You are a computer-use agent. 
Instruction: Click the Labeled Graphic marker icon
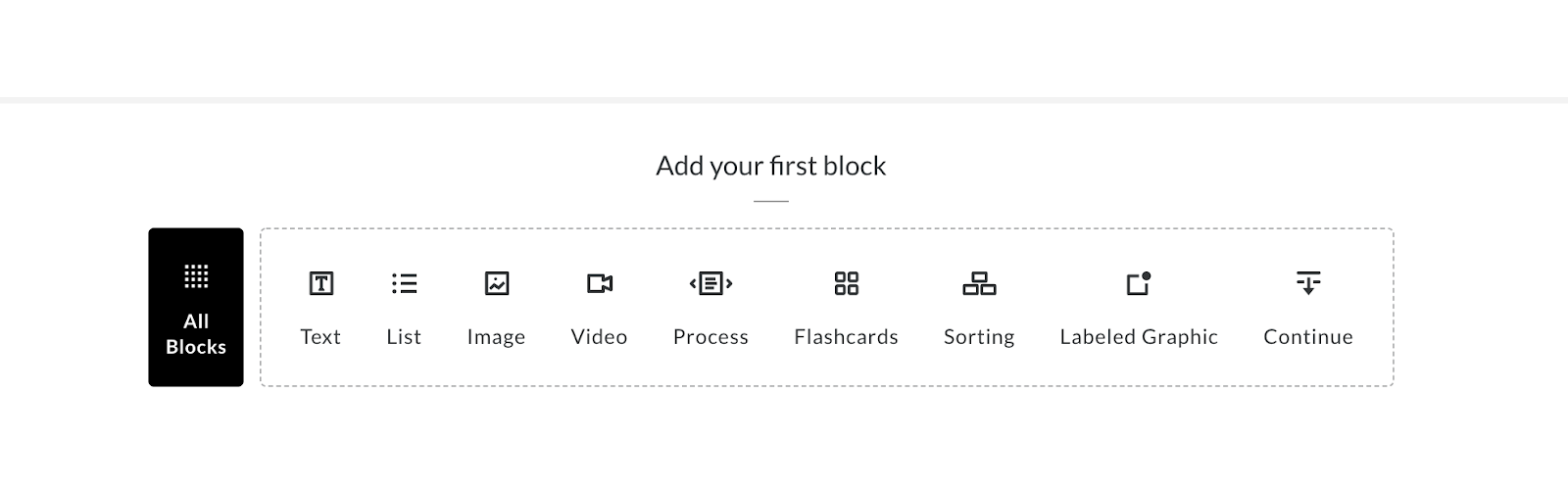(1138, 283)
